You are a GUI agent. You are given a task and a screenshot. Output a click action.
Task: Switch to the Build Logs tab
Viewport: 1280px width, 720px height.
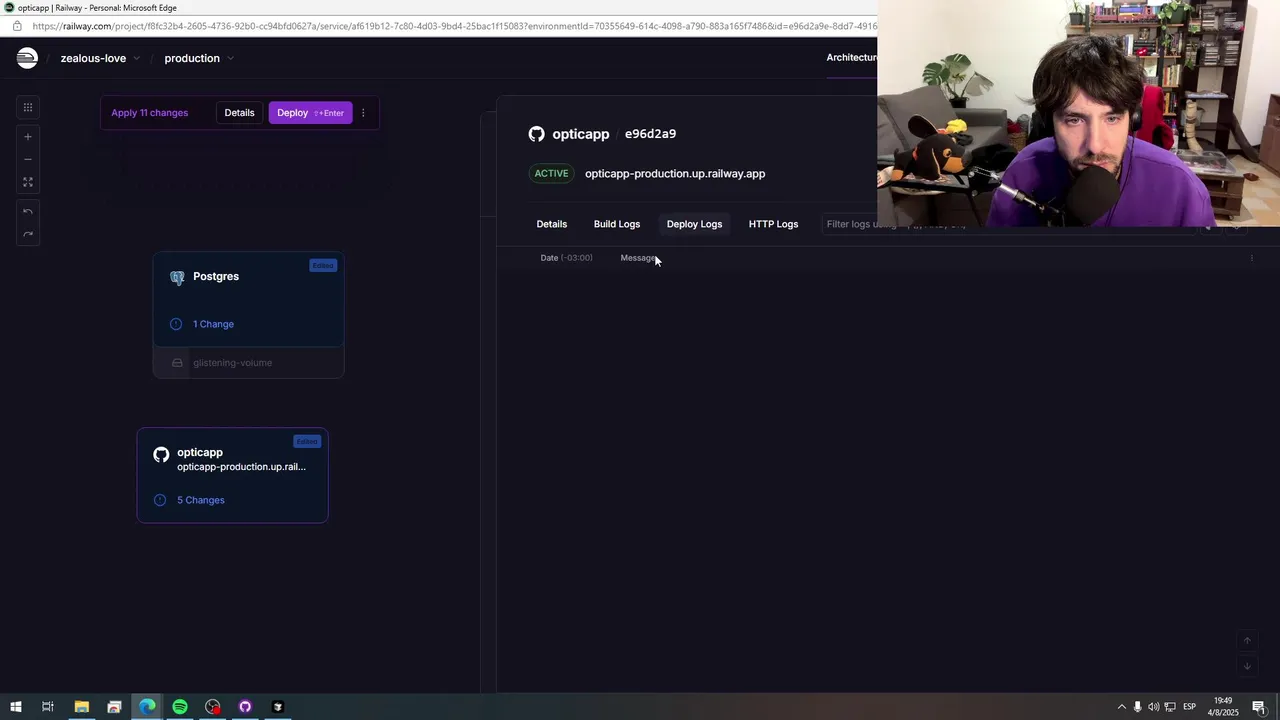(x=617, y=224)
